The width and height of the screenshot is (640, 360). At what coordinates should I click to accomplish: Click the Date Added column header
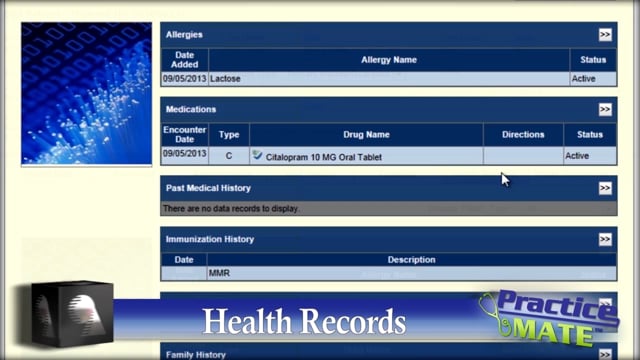click(x=184, y=60)
